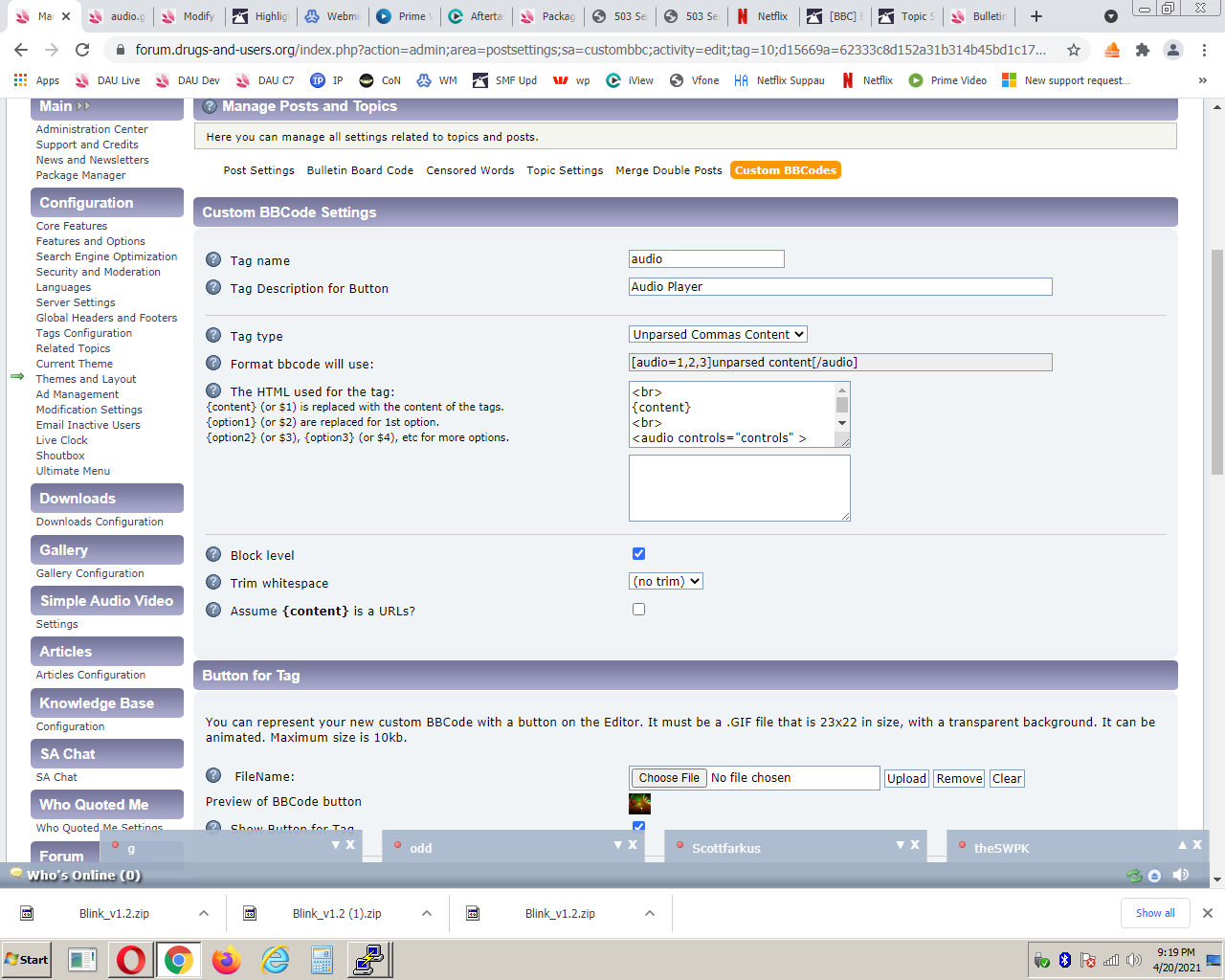Click the Choose File button
Screen dimensions: 1225x980
[x=669, y=778]
